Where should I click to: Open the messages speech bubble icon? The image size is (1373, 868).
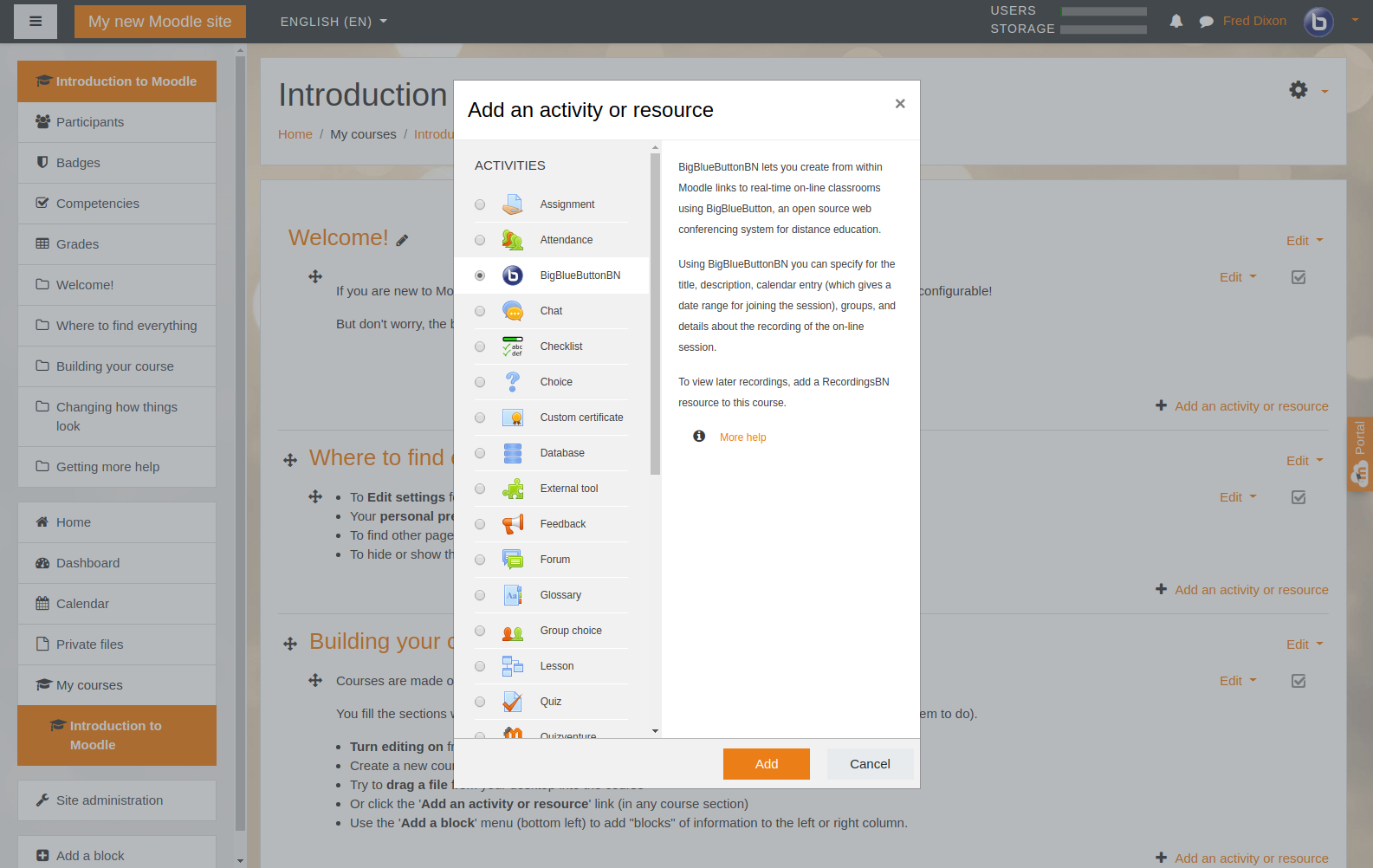(x=1206, y=22)
